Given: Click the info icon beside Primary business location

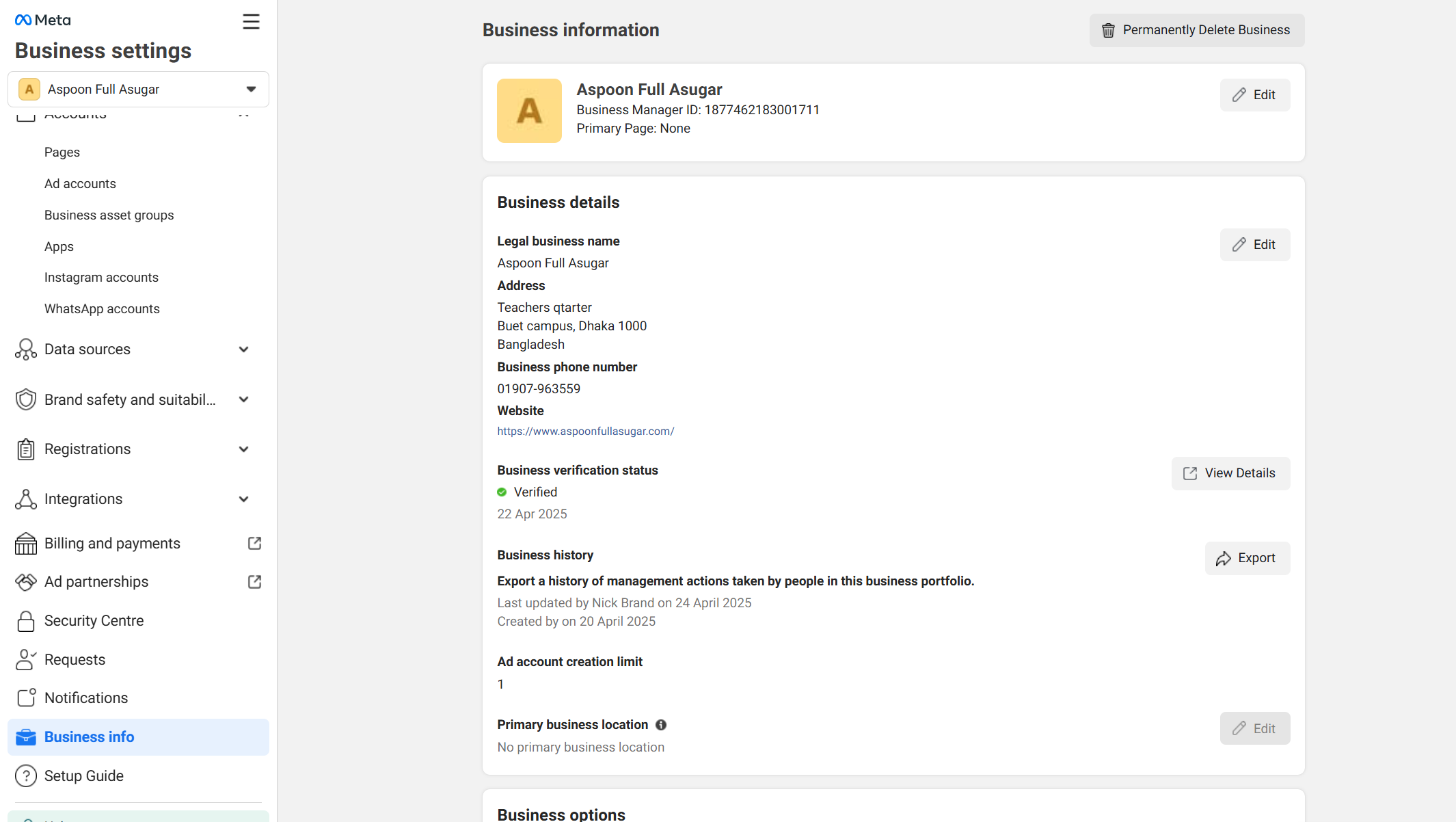Looking at the screenshot, I should [661, 725].
